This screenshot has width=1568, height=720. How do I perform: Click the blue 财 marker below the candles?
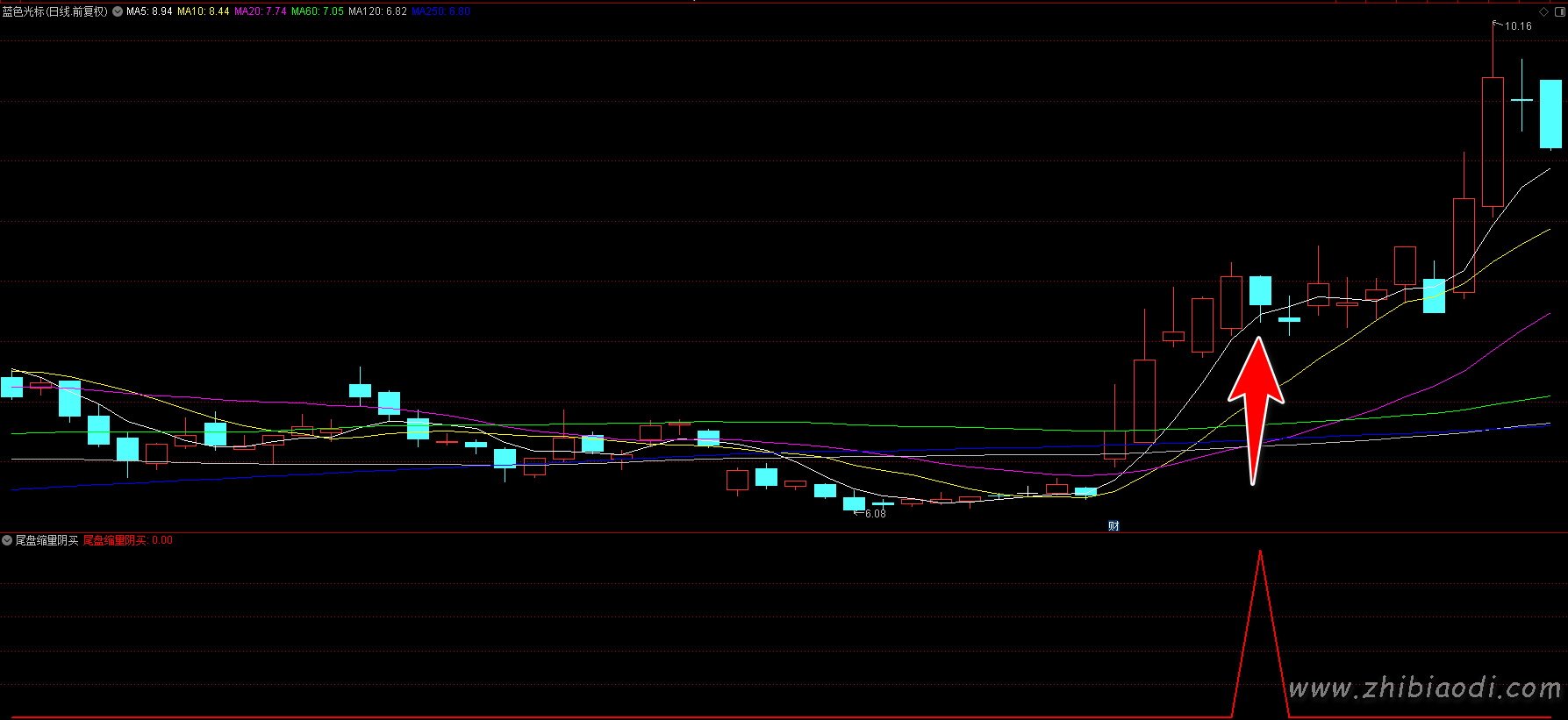(x=1113, y=526)
